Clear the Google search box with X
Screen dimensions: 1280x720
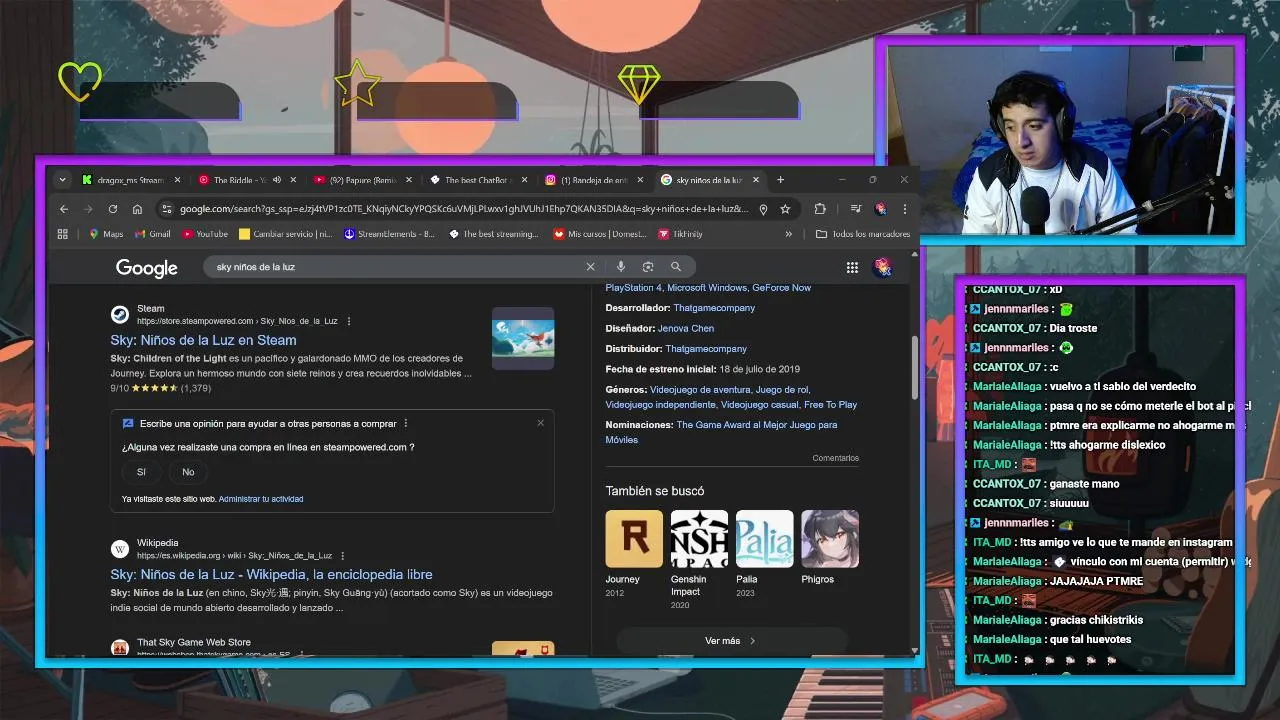tap(590, 267)
